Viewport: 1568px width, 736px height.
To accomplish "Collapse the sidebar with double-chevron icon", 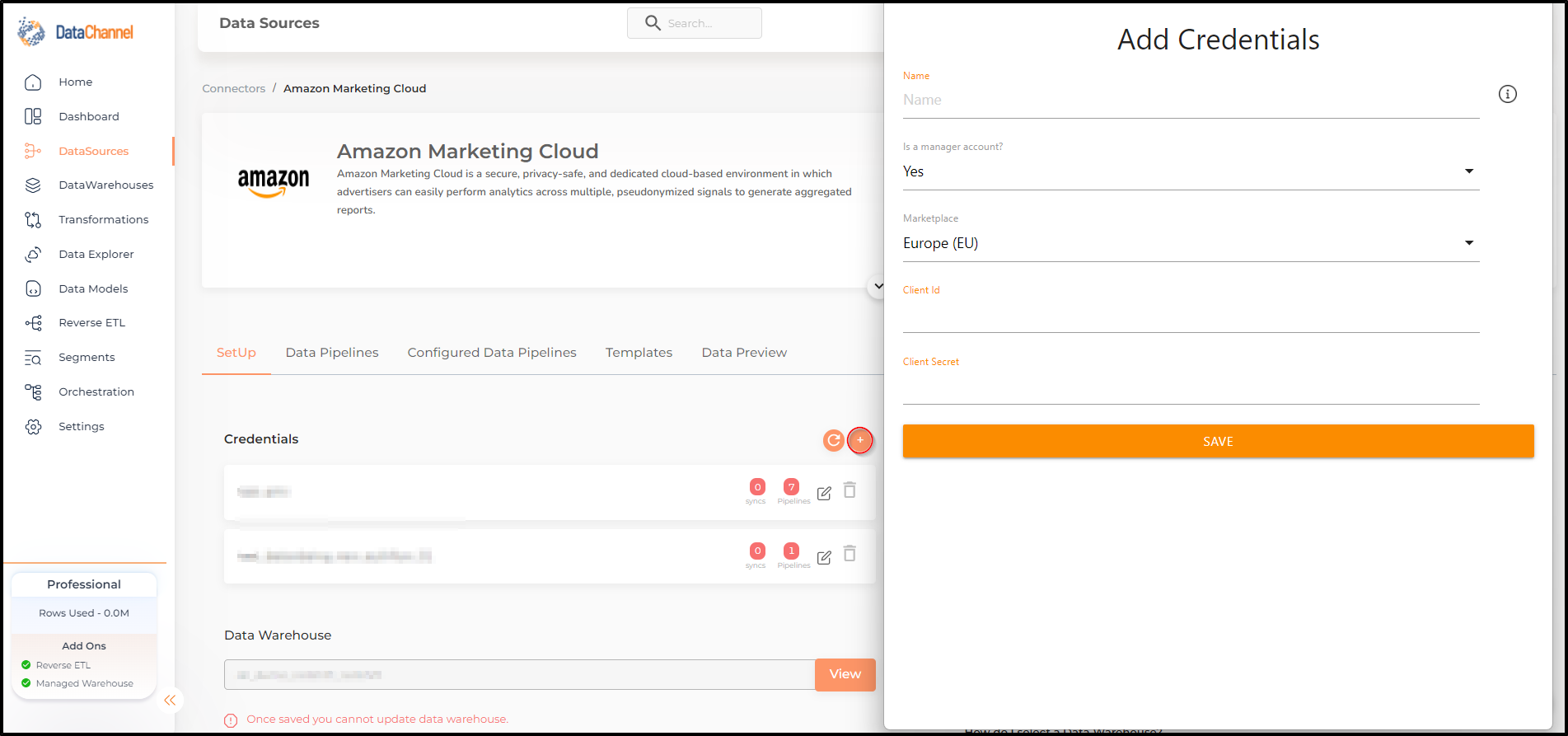I will (170, 700).
